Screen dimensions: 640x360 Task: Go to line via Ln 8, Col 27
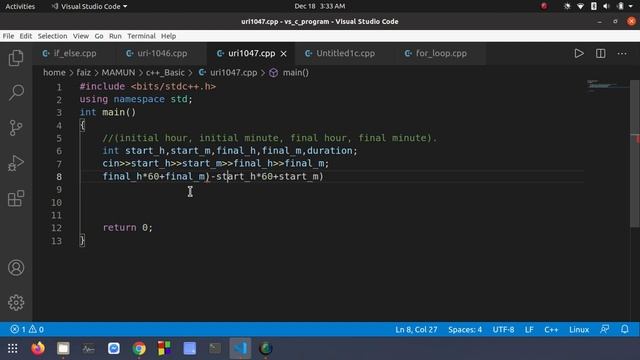416,329
